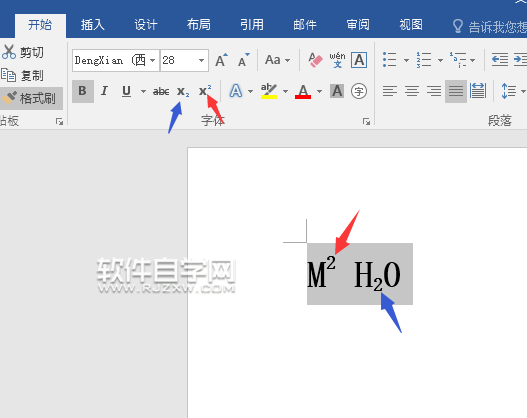Viewport: 527px width, 418px height.
Task: Open the font name dropdown
Action: 153,60
